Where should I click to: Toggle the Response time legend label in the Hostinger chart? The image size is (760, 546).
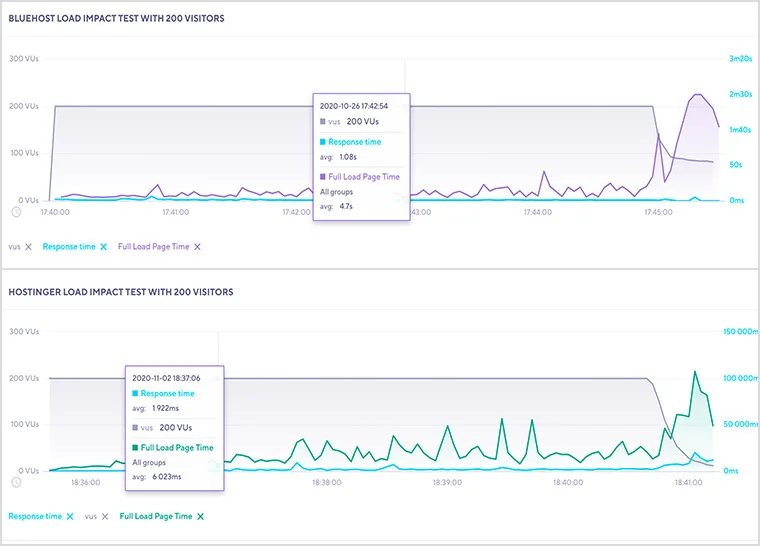pyautogui.click(x=35, y=516)
